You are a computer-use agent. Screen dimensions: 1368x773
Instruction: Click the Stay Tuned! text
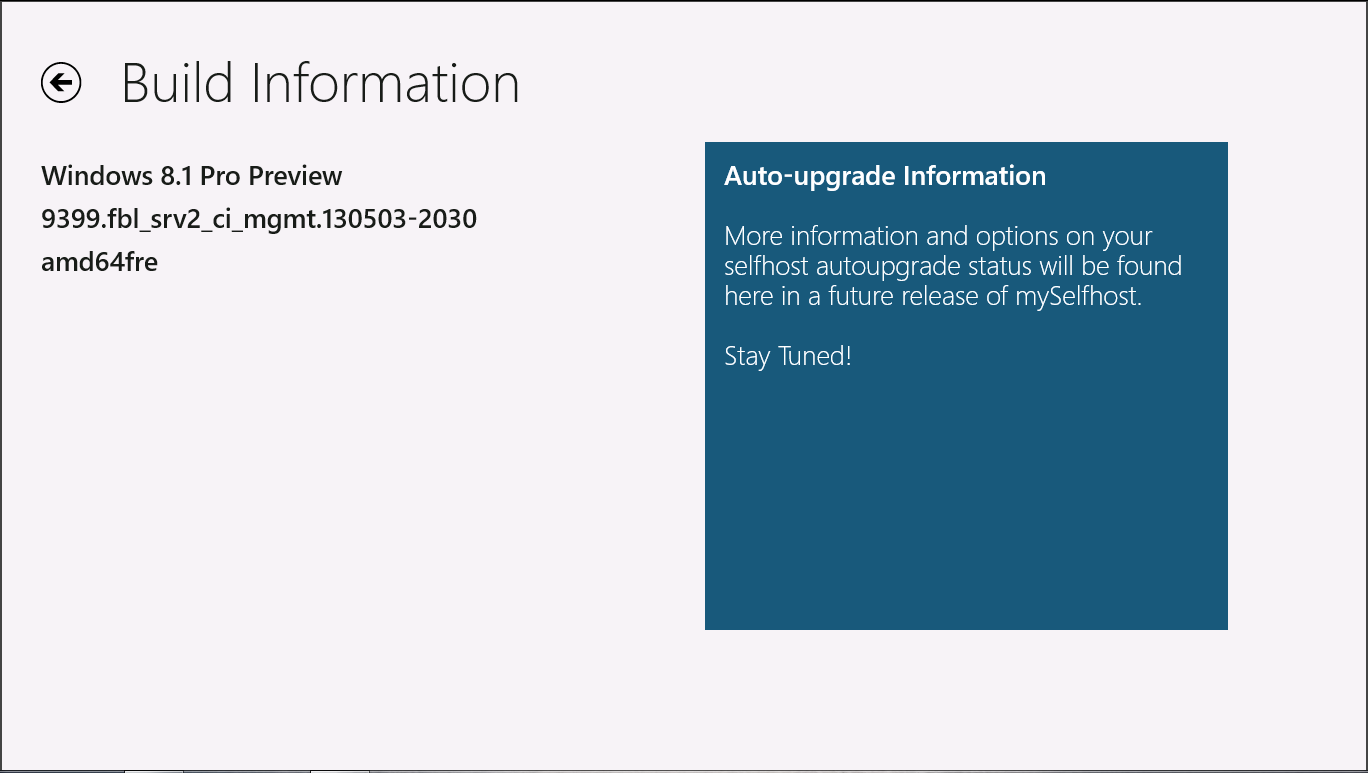click(x=787, y=356)
